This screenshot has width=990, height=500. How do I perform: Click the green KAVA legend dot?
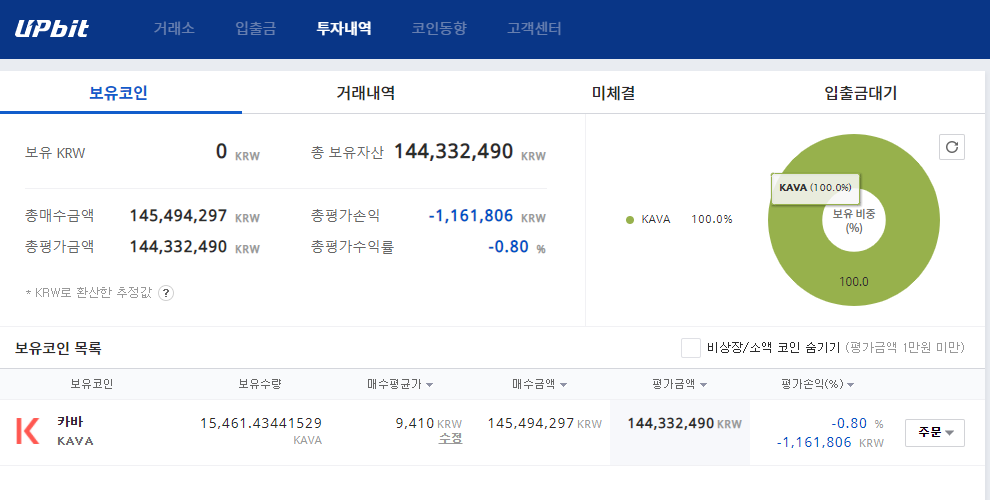pyautogui.click(x=630, y=219)
